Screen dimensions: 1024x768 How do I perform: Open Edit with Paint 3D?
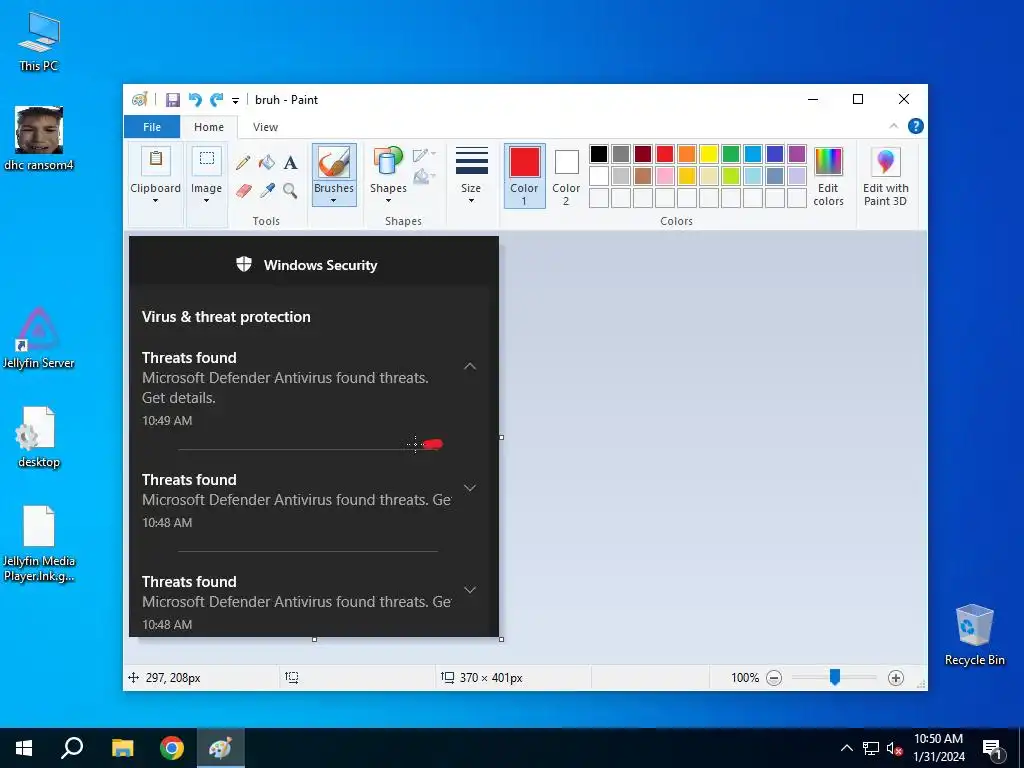(x=886, y=176)
